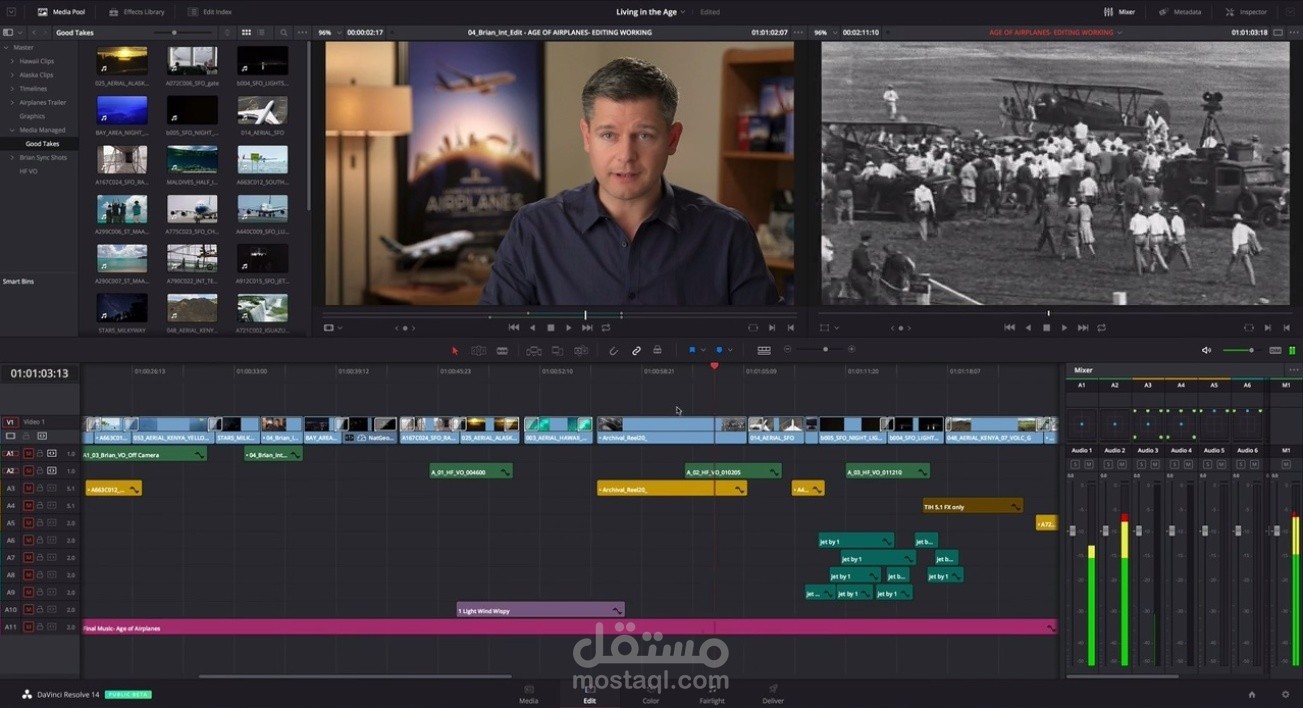
Task: Show the Inspector panel
Action: [1246, 12]
